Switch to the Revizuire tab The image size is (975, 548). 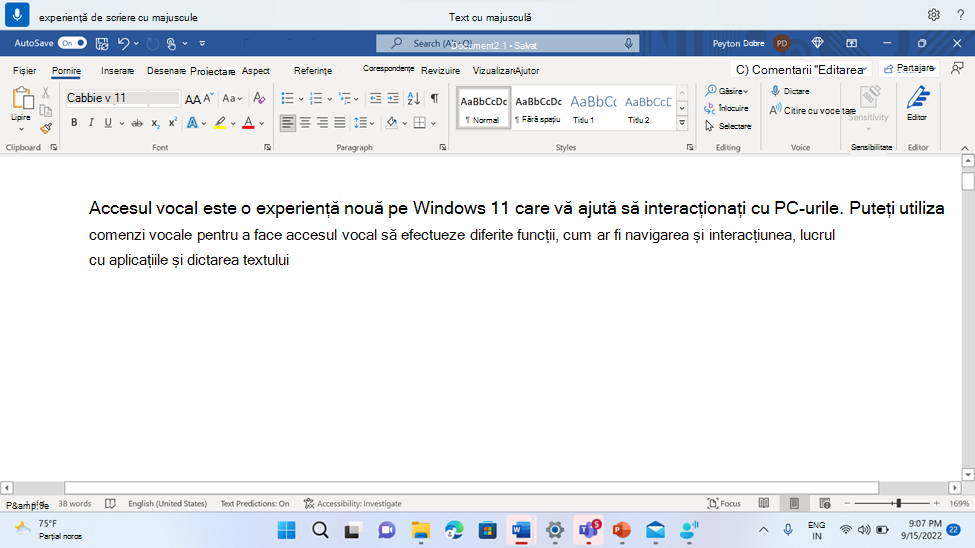pos(440,70)
